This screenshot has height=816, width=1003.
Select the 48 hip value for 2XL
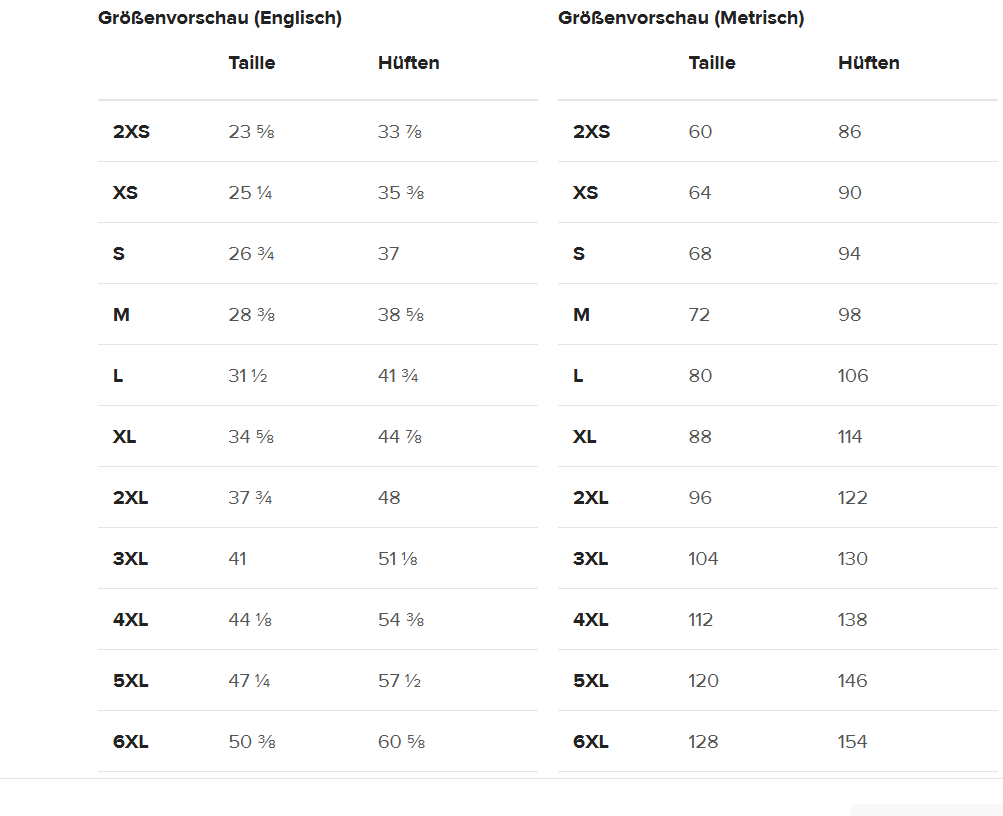point(389,498)
